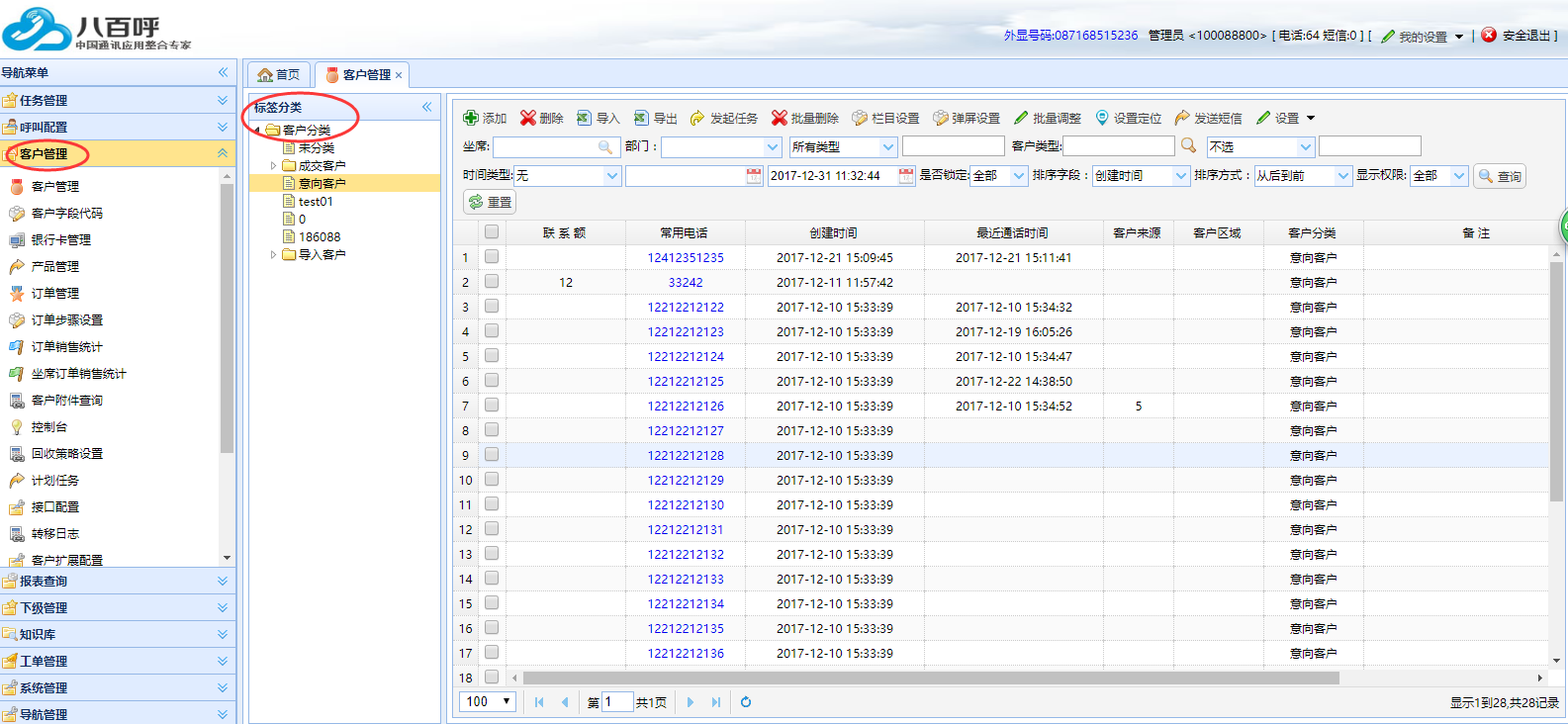Click the horizontal scrollbar of the table

pos(930,678)
